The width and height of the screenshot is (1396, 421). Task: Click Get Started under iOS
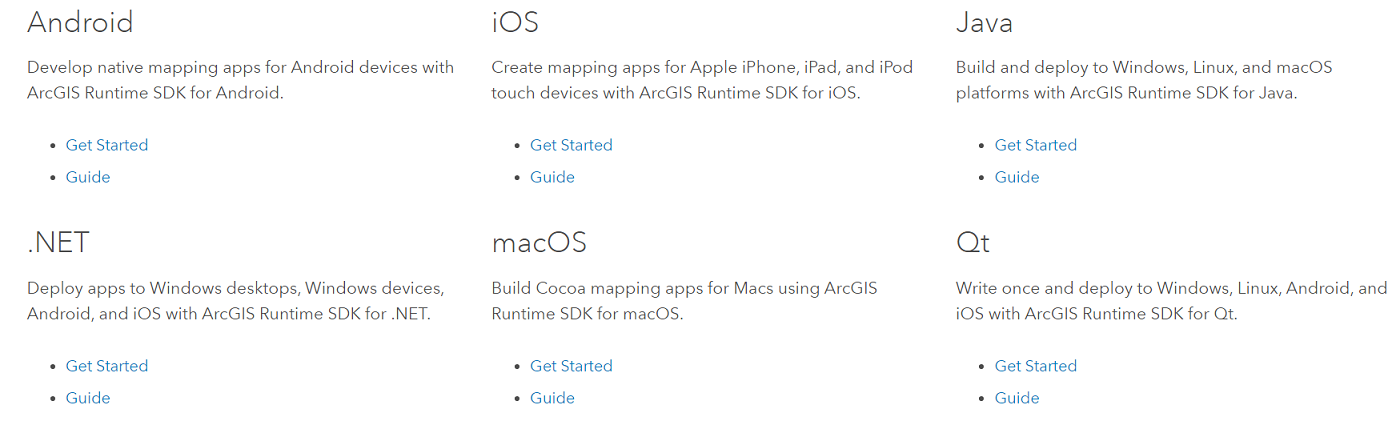click(x=571, y=145)
